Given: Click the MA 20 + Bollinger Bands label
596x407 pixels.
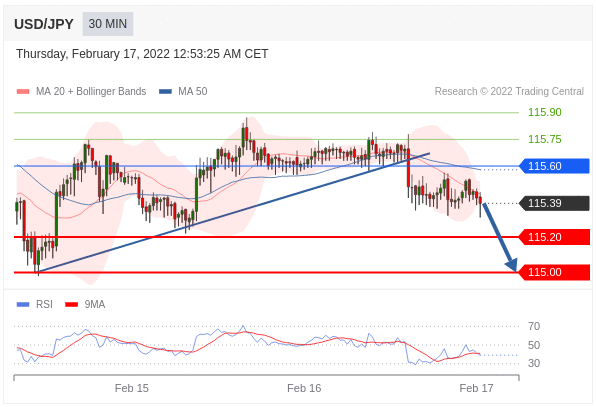Looking at the screenshot, I should pos(91,92).
